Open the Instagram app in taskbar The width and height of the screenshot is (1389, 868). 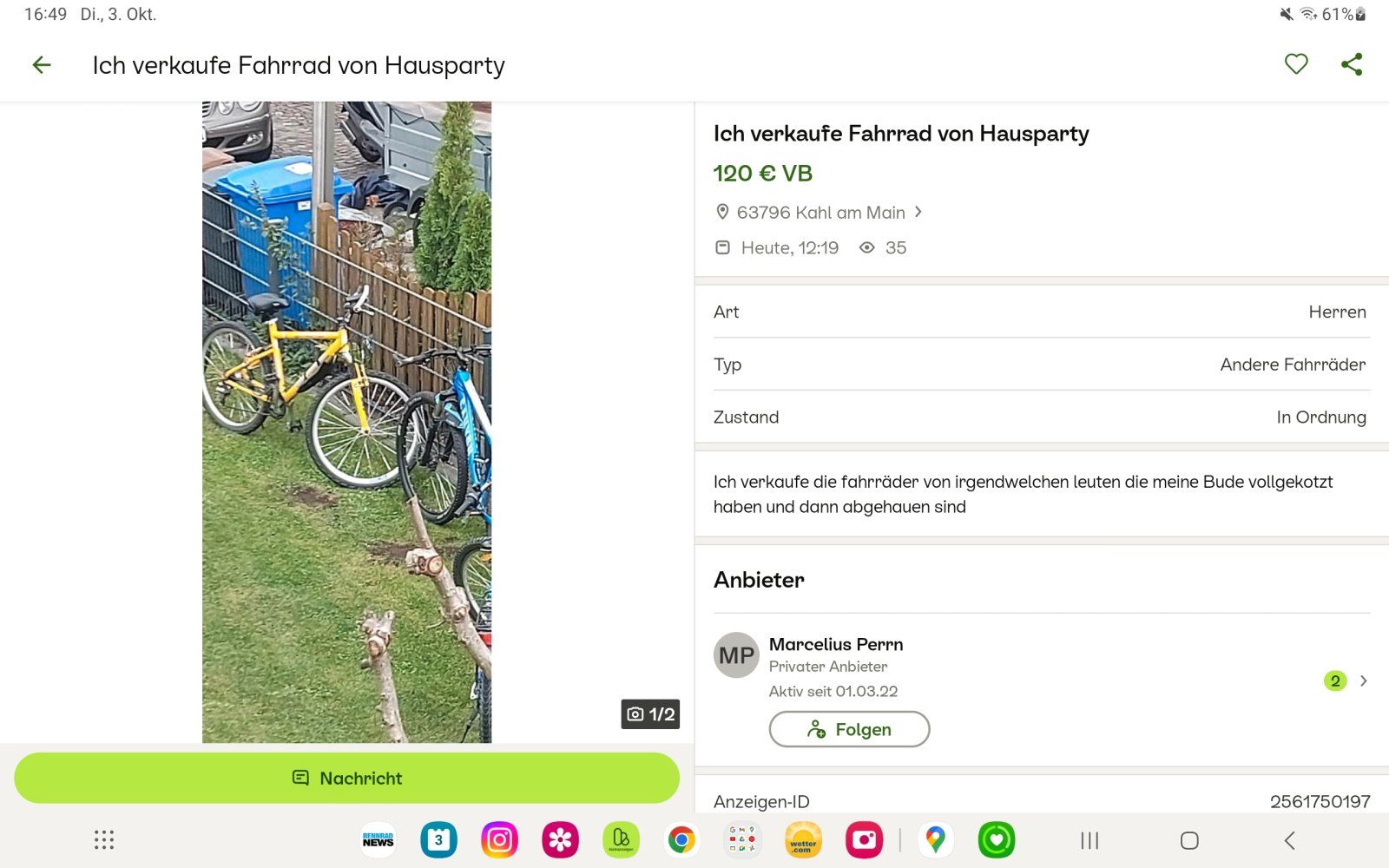tap(500, 840)
